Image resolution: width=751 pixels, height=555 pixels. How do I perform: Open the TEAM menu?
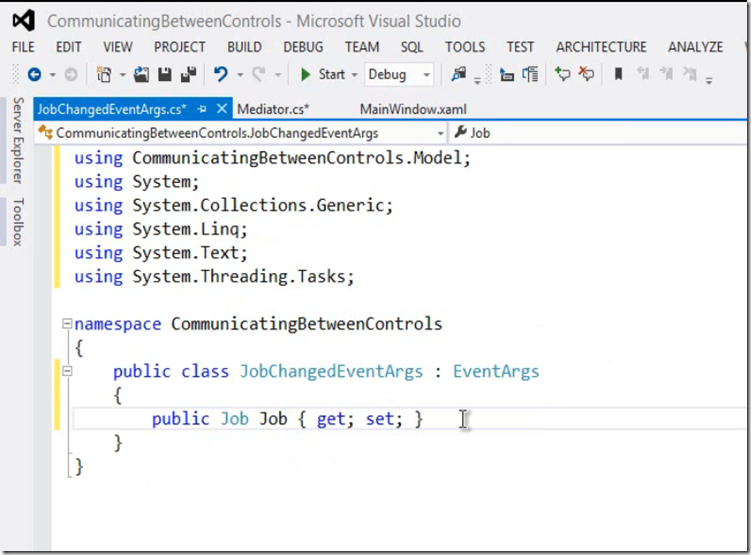362,47
